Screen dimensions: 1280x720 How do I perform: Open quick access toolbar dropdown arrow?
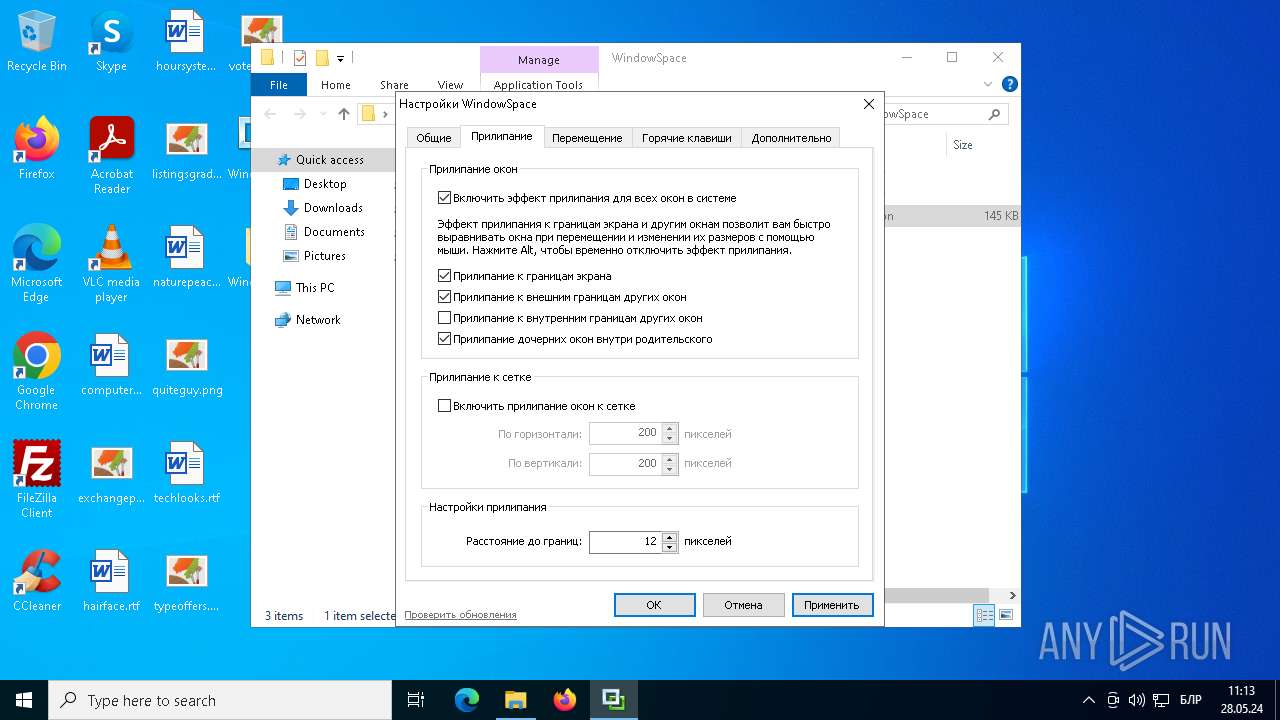coord(340,58)
